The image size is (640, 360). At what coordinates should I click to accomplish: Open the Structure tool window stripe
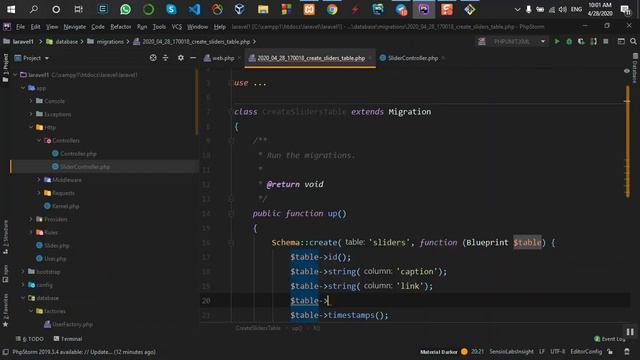pos(5,237)
